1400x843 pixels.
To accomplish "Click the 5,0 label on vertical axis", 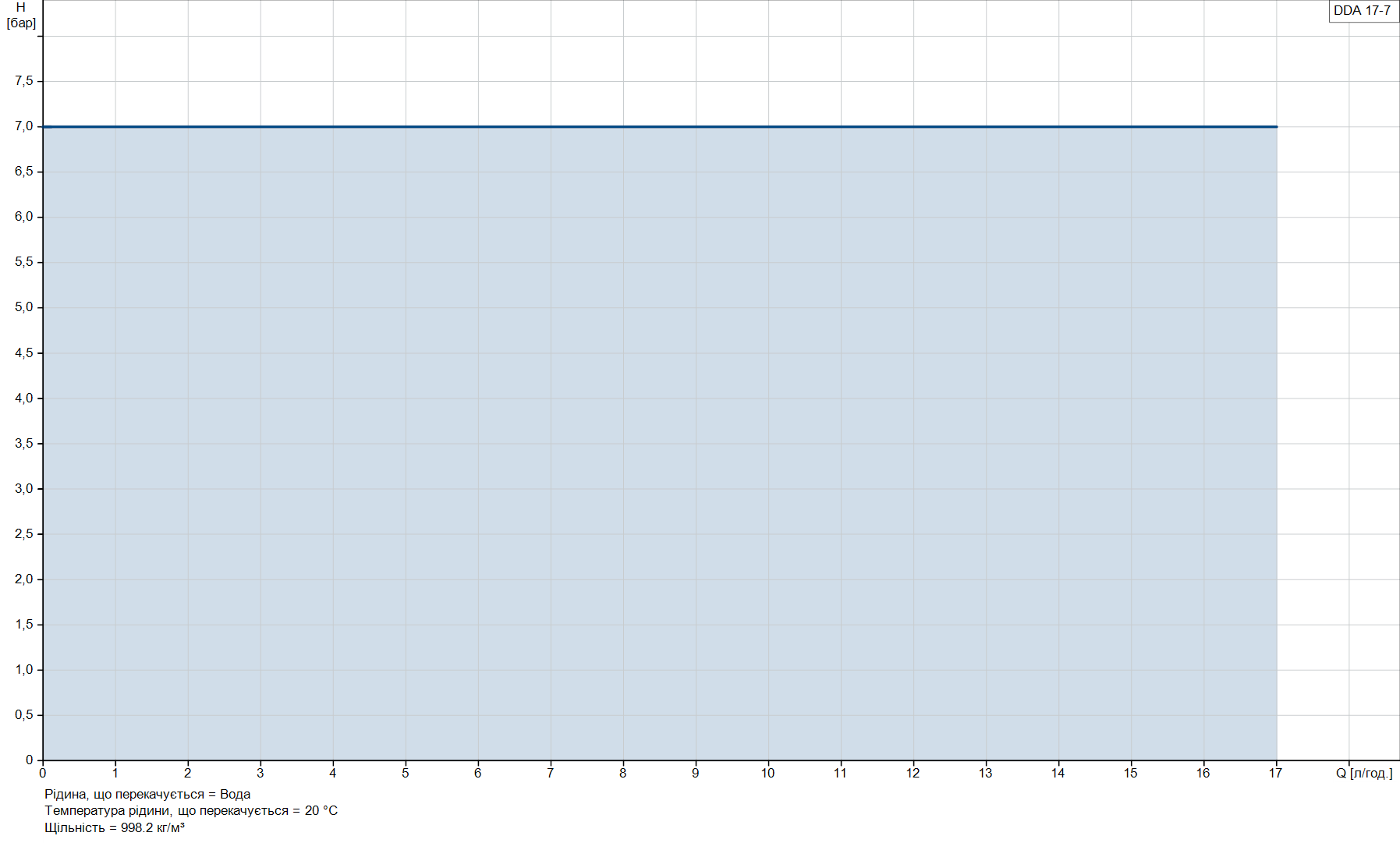I will (x=24, y=307).
